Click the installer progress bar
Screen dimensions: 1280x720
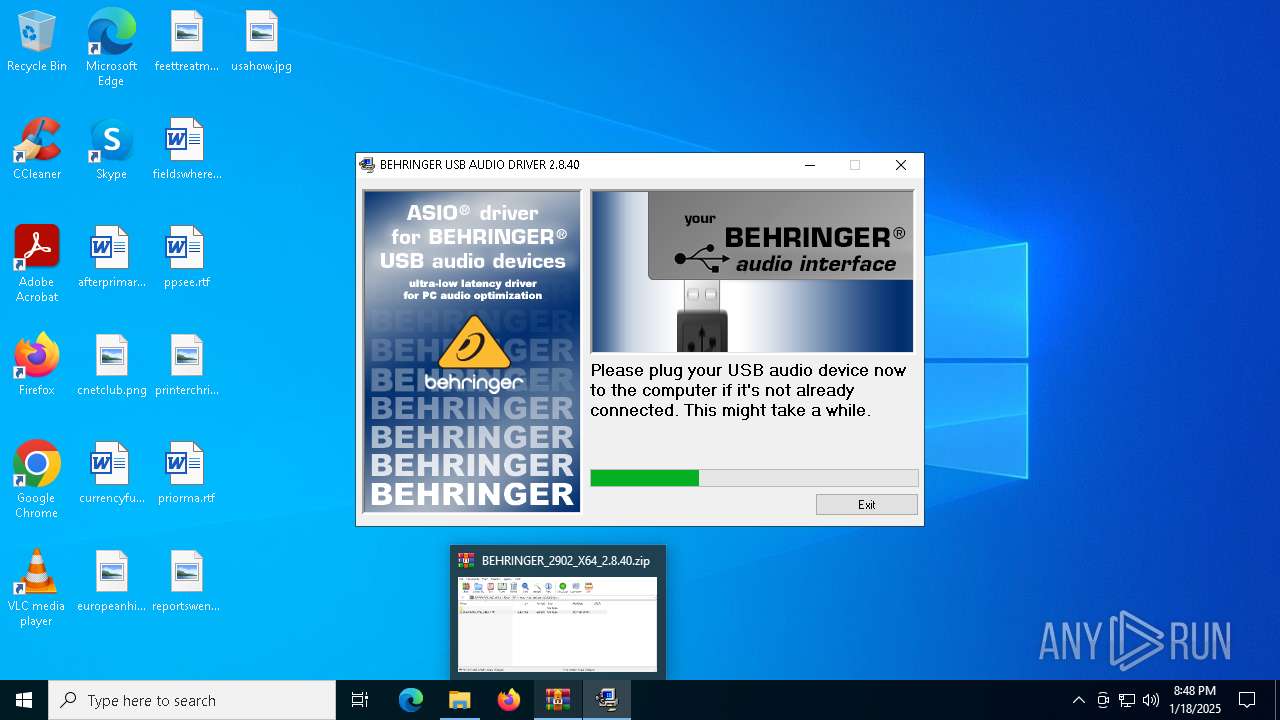tap(754, 478)
